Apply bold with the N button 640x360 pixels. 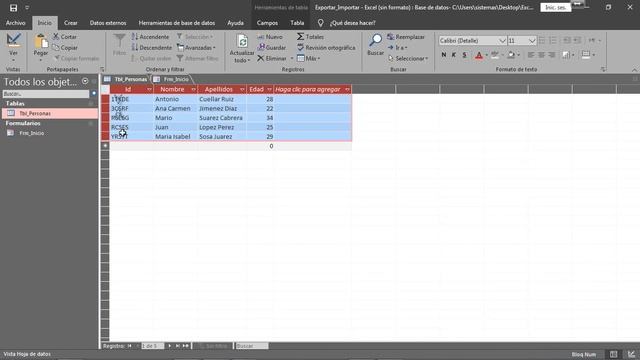tap(444, 55)
